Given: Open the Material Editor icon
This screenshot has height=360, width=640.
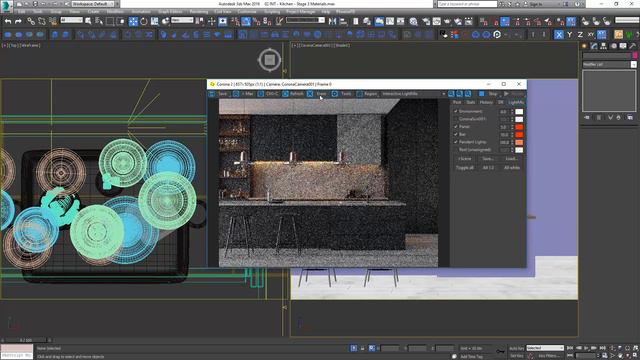Looking at the screenshot, I should (x=413, y=21).
